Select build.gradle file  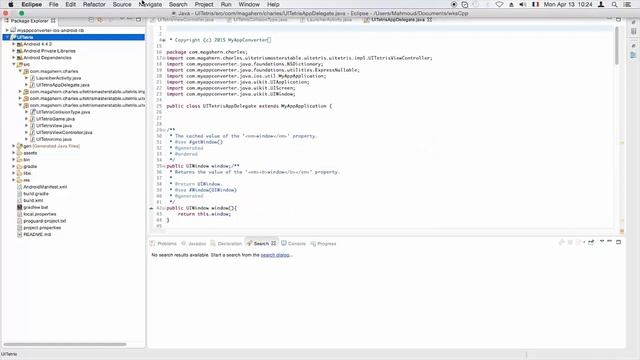(36, 194)
